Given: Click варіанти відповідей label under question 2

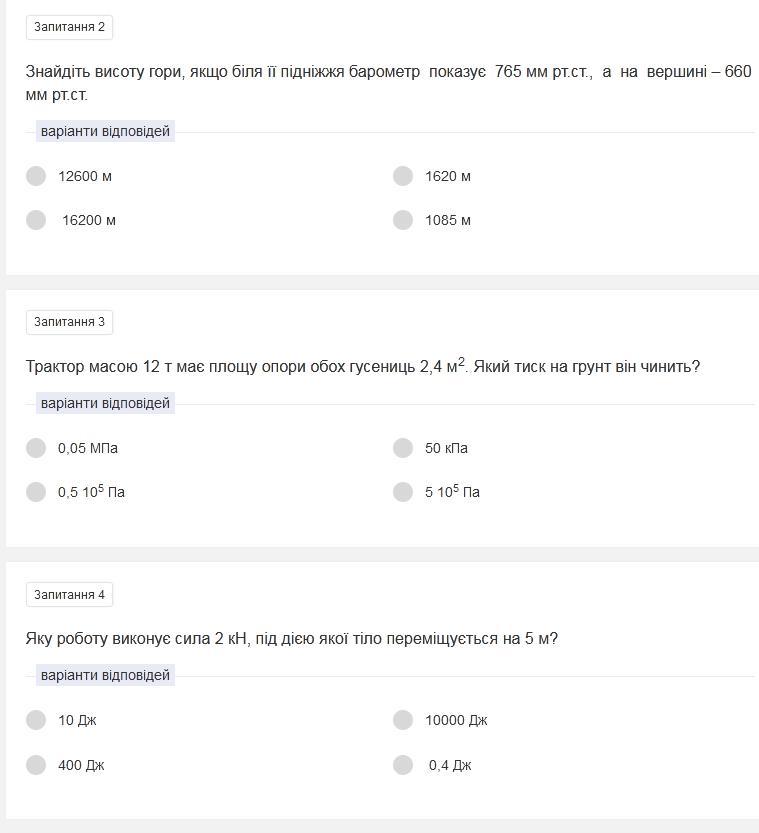Looking at the screenshot, I should (x=105, y=131).
